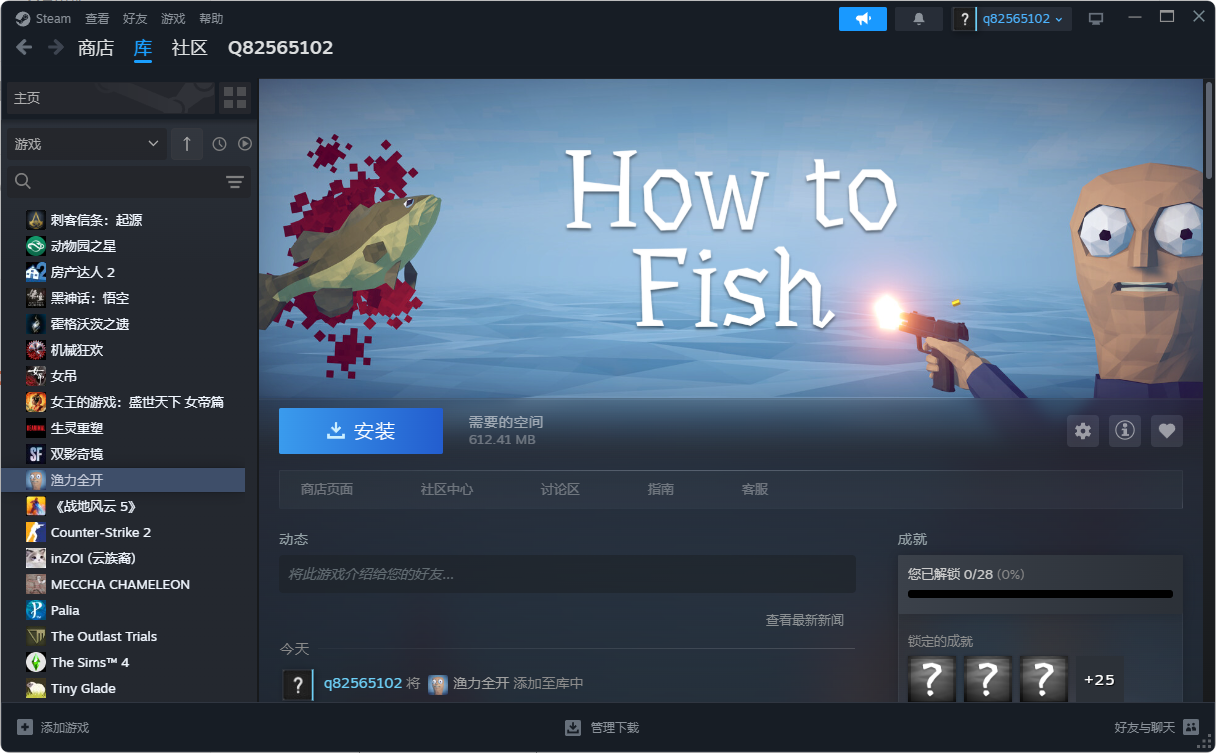Open the announcements megaphone button
This screenshot has height=753, width=1216.
[x=863, y=18]
